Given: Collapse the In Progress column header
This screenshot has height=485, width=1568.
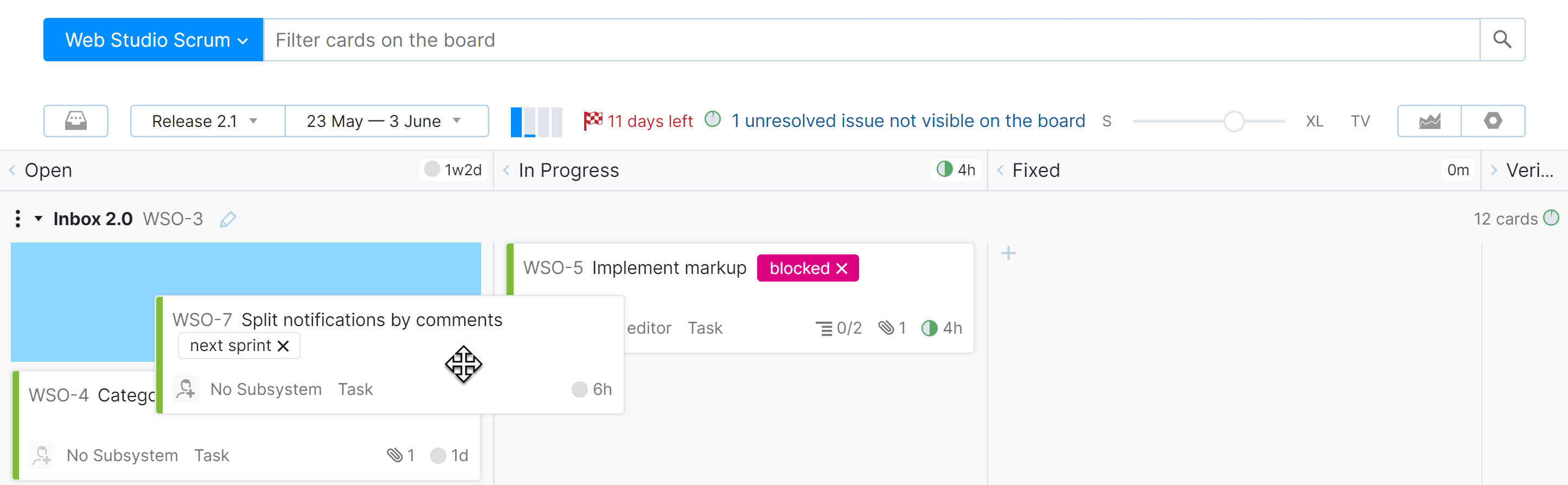Looking at the screenshot, I should click(507, 170).
